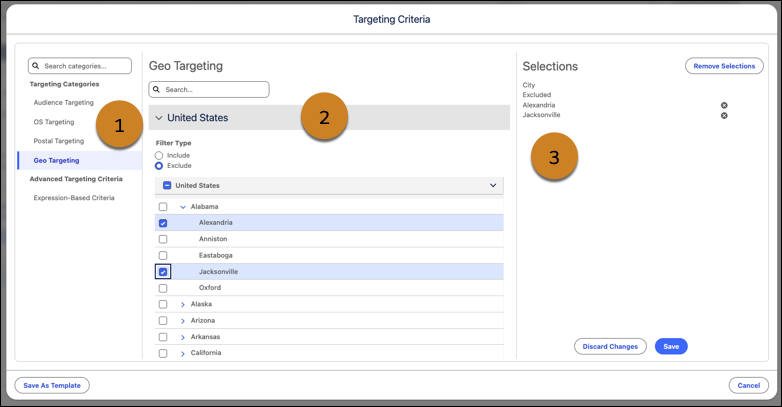Click the Eastaboga city row text
Screen dimensions: 782x407
(x=215, y=255)
